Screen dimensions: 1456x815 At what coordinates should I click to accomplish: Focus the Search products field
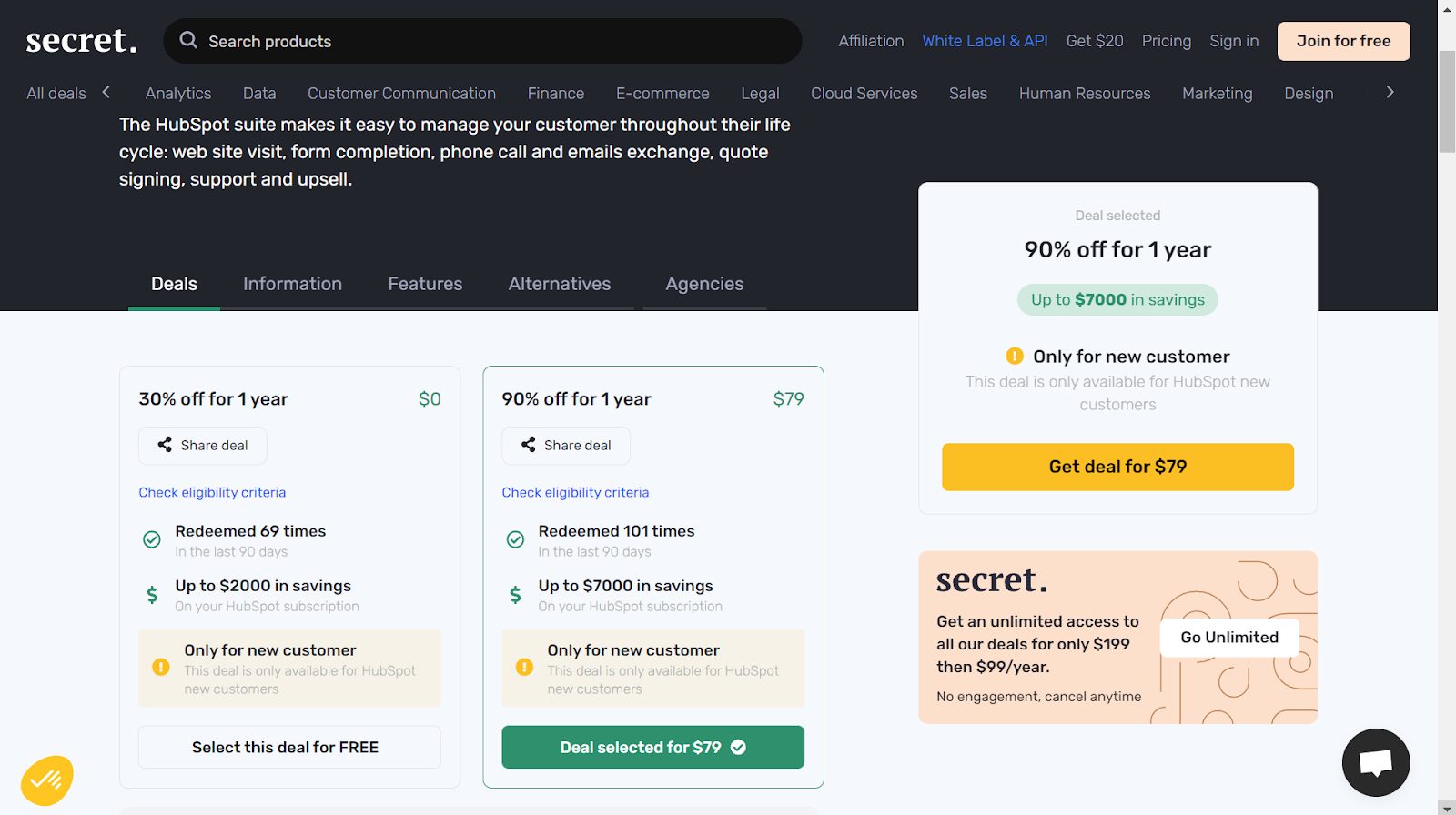[x=482, y=41]
